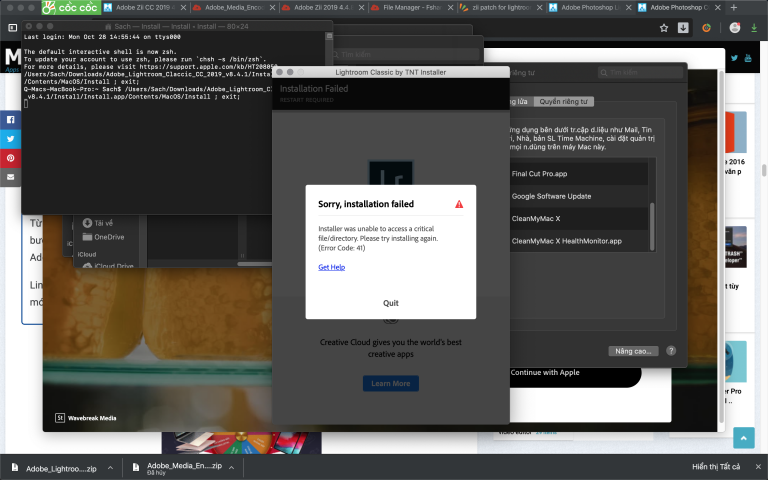Select Final Cut Pro.app in privacy list
Image resolution: width=768 pixels, height=480 pixels.
point(578,173)
